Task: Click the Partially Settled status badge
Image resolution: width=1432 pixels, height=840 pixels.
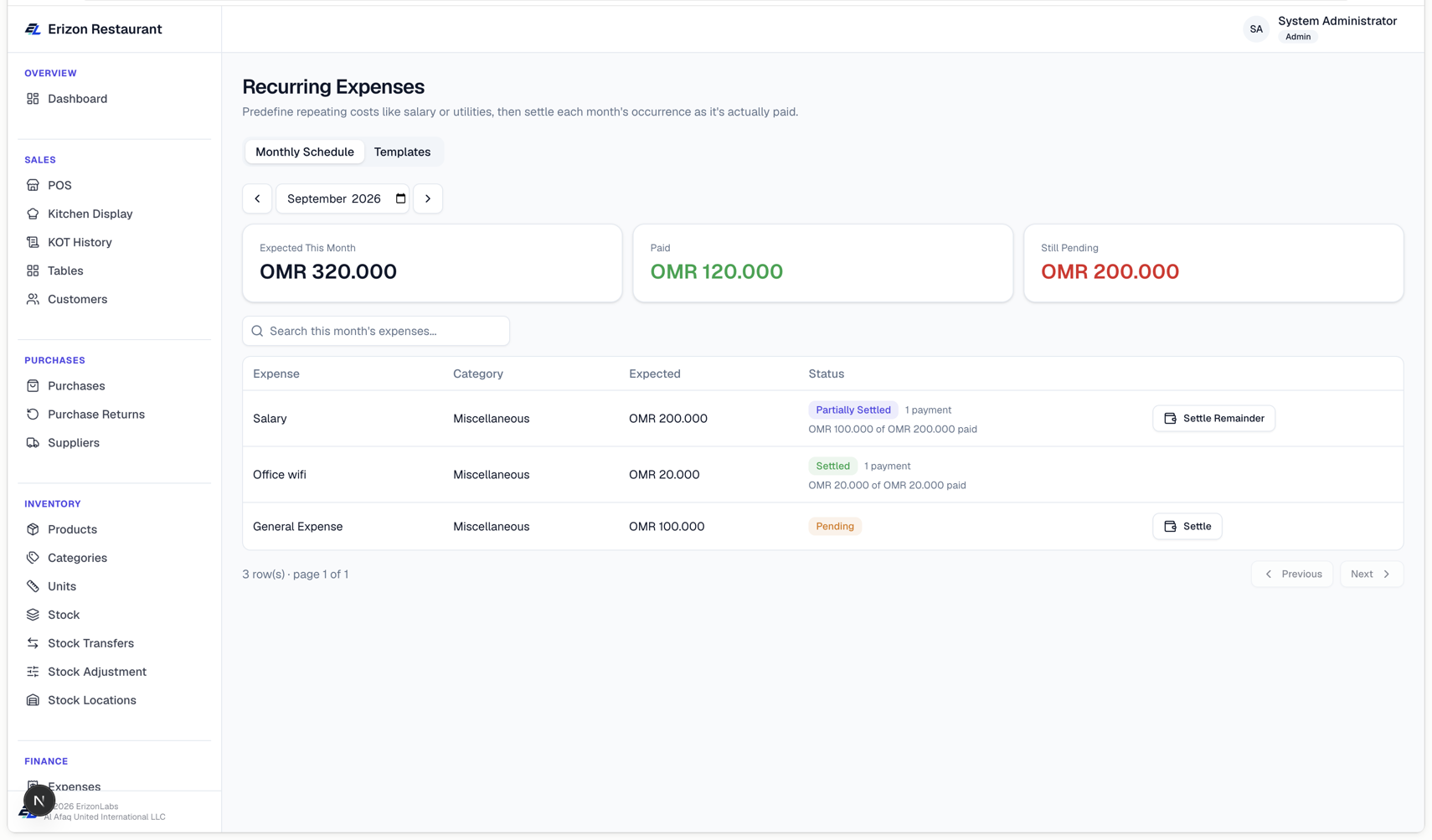Action: tap(853, 410)
